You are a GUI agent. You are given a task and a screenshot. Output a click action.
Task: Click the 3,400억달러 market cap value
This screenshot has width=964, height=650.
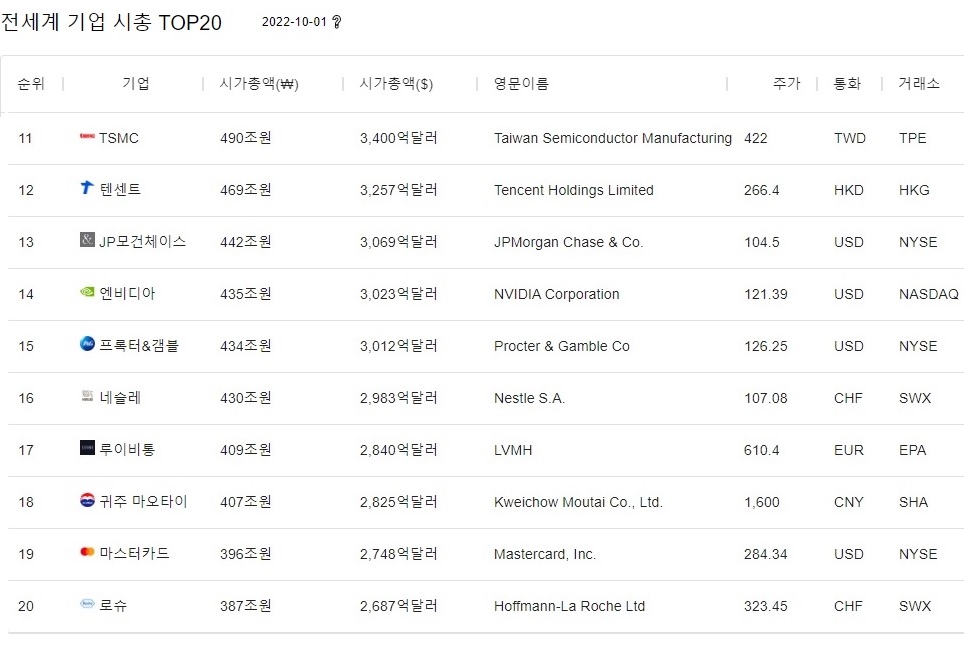(x=399, y=138)
